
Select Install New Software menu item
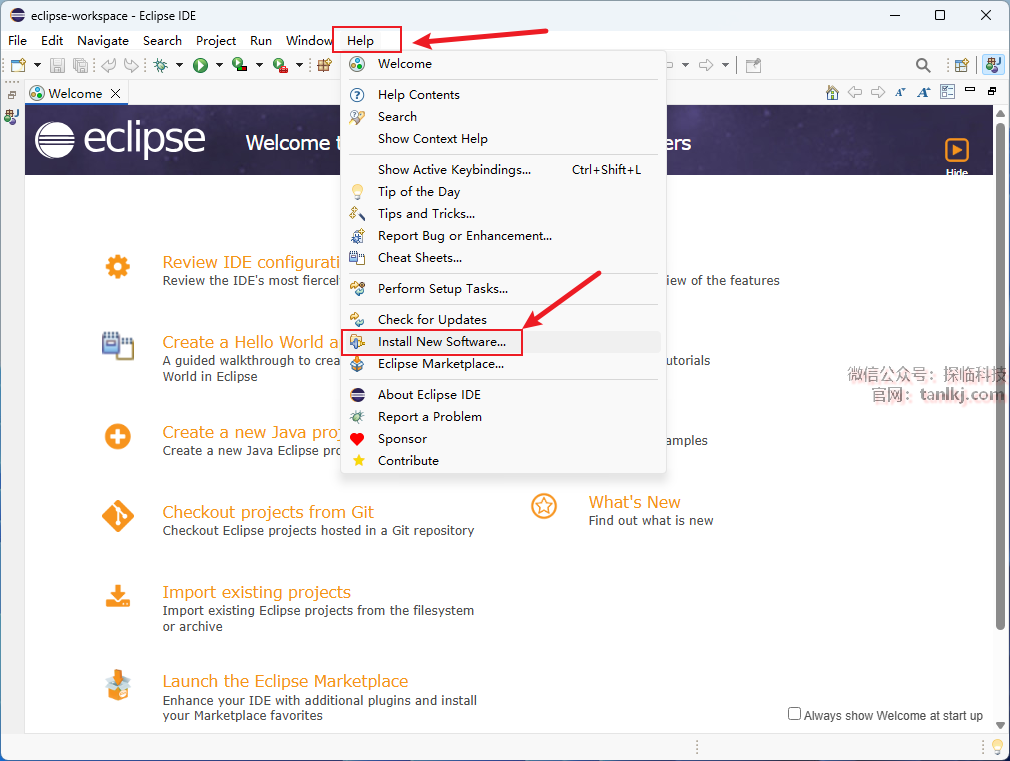pyautogui.click(x=441, y=342)
